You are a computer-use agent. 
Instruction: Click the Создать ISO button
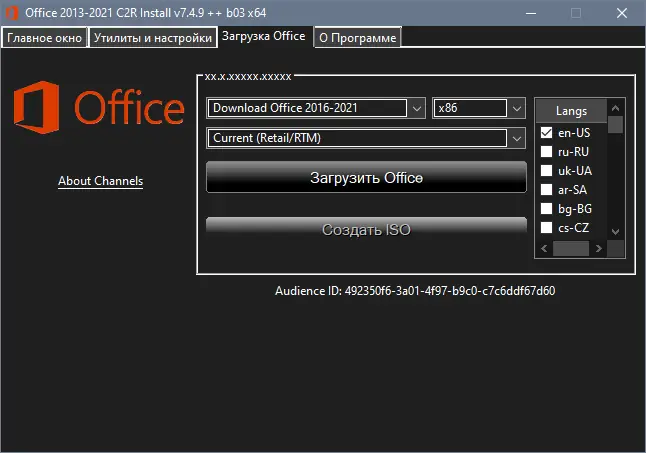click(x=366, y=229)
